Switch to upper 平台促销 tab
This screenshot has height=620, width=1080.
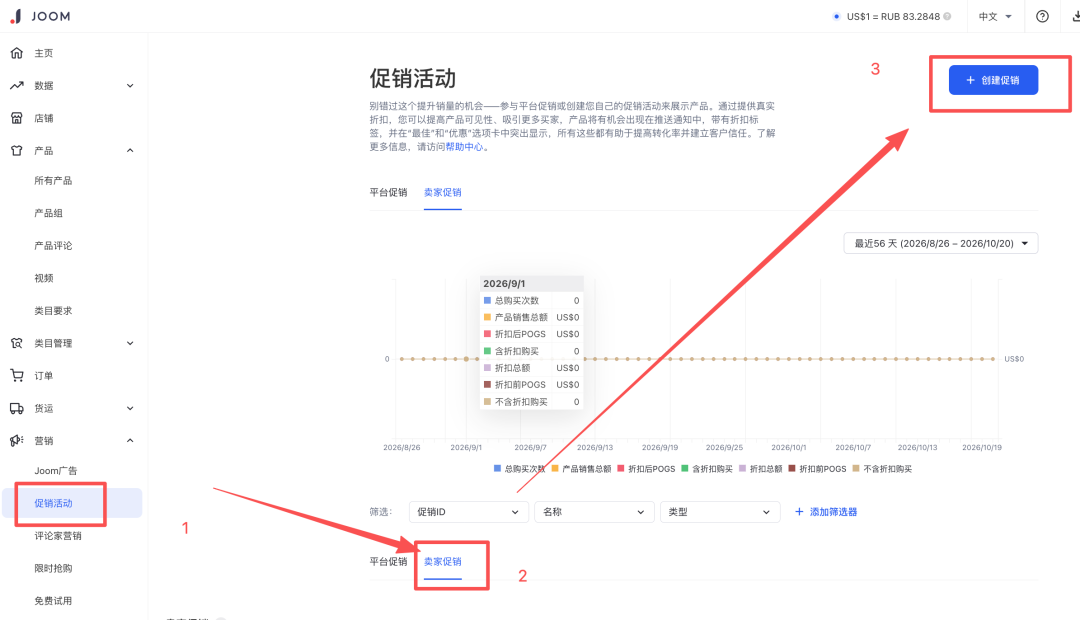tap(388, 192)
